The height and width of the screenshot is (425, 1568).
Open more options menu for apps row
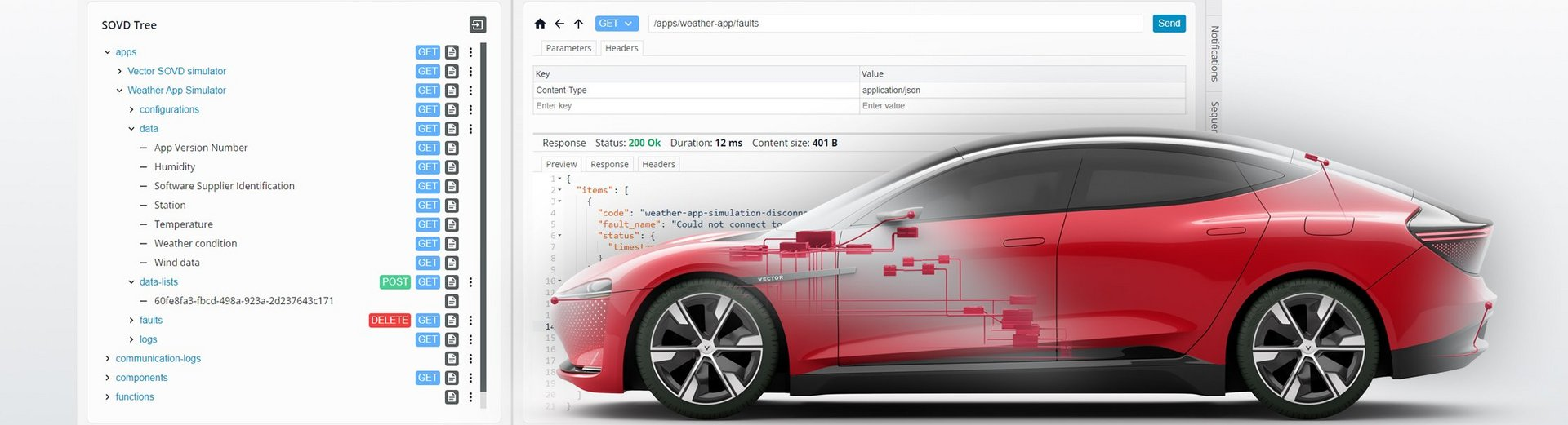[x=470, y=52]
